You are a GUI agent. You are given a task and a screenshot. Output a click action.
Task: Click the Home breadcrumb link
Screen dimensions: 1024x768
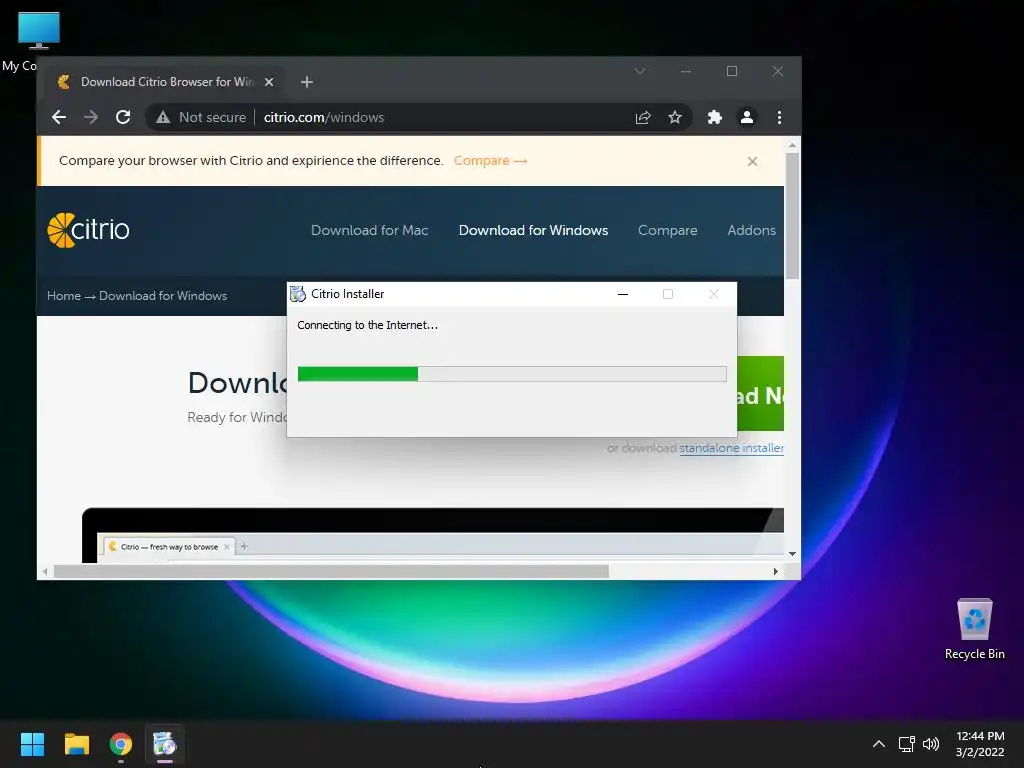[64, 296]
